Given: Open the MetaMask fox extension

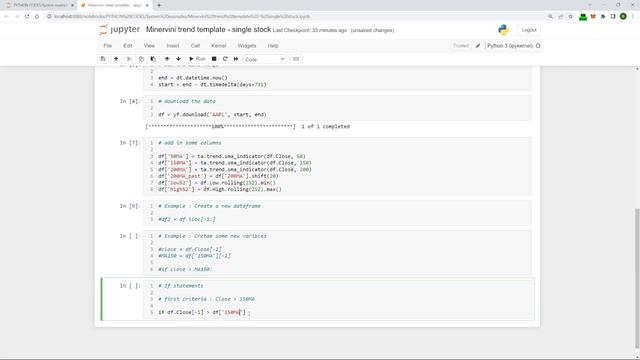Looking at the screenshot, I should point(593,16).
